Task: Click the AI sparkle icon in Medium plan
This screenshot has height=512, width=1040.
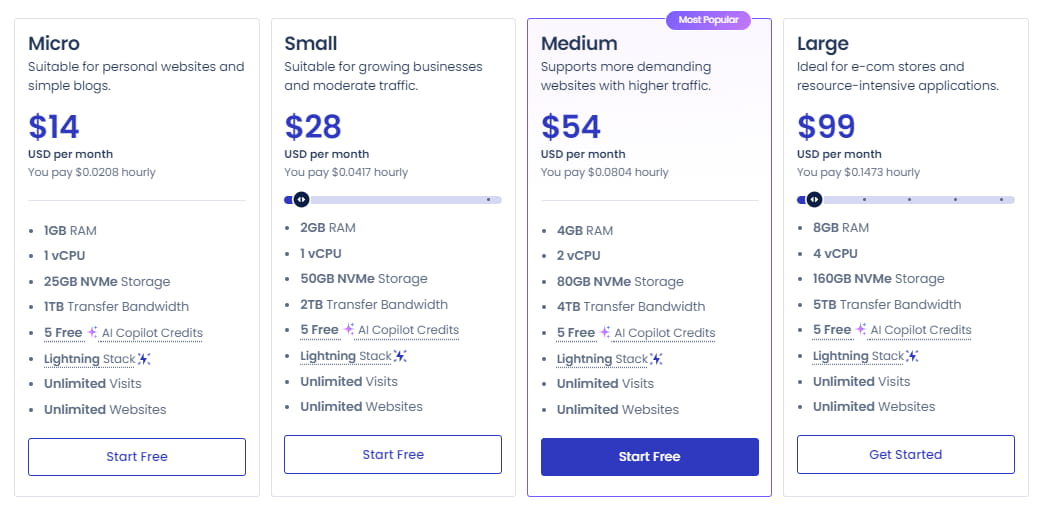Action: [x=605, y=333]
